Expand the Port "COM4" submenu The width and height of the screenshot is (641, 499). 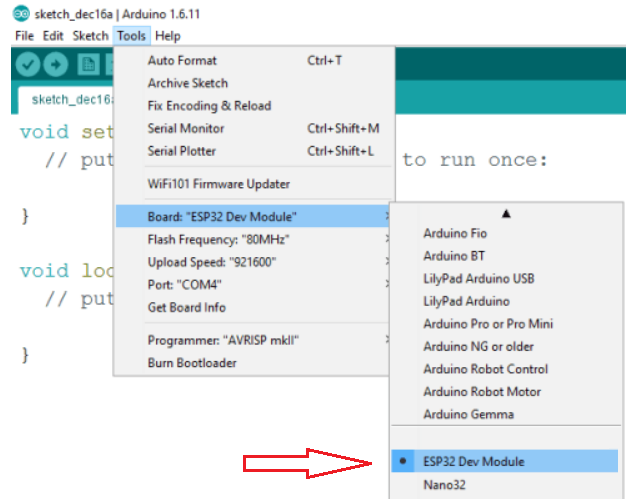tap(253, 284)
